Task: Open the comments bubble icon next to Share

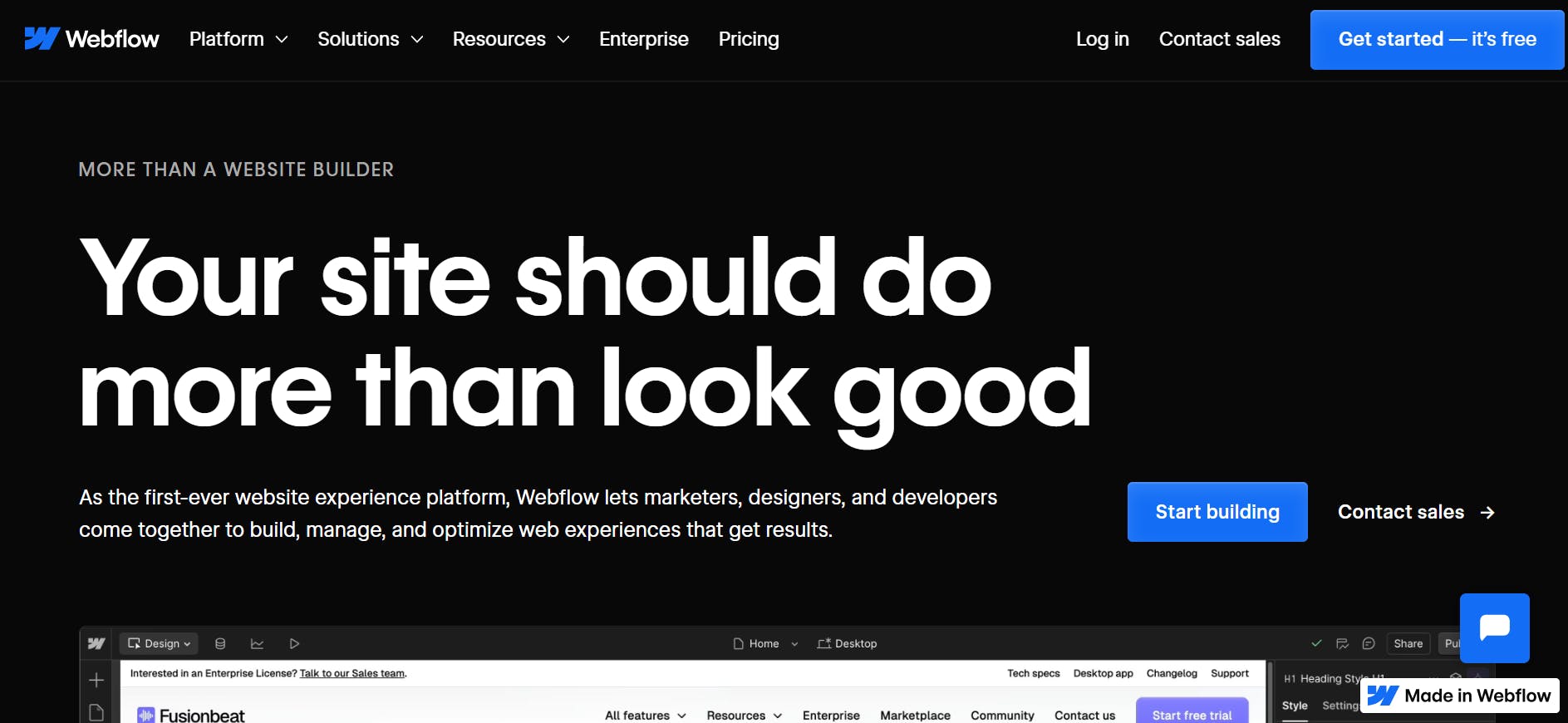Action: click(x=1369, y=643)
